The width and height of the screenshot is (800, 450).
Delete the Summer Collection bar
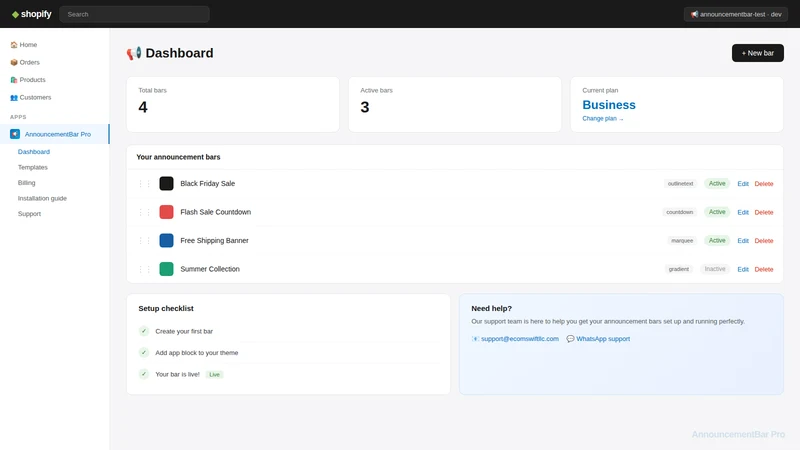(x=764, y=269)
